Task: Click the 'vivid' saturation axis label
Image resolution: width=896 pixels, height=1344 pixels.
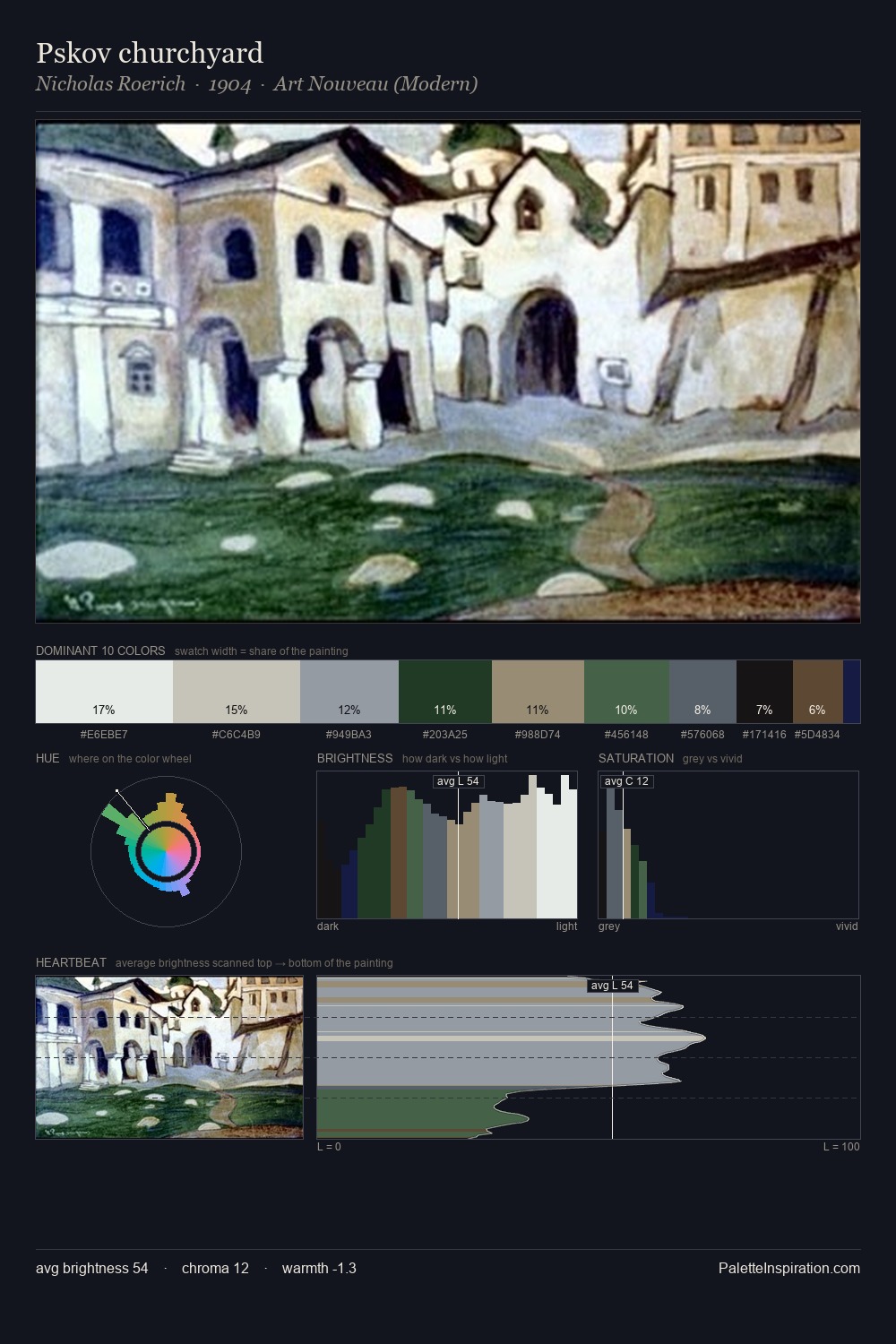Action: [847, 926]
